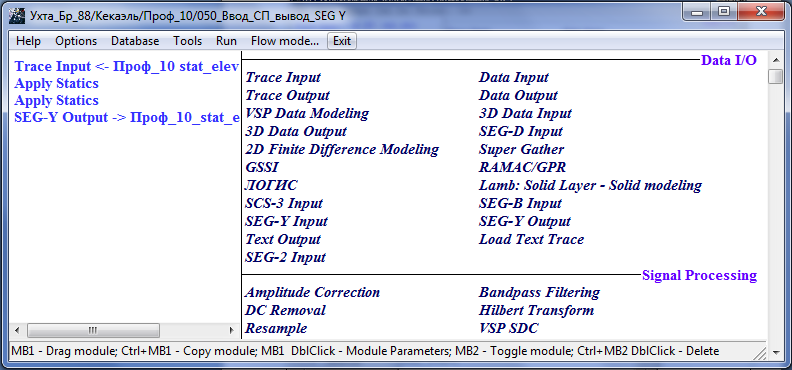
Task: Select the GSSI module
Action: [x=262, y=167]
